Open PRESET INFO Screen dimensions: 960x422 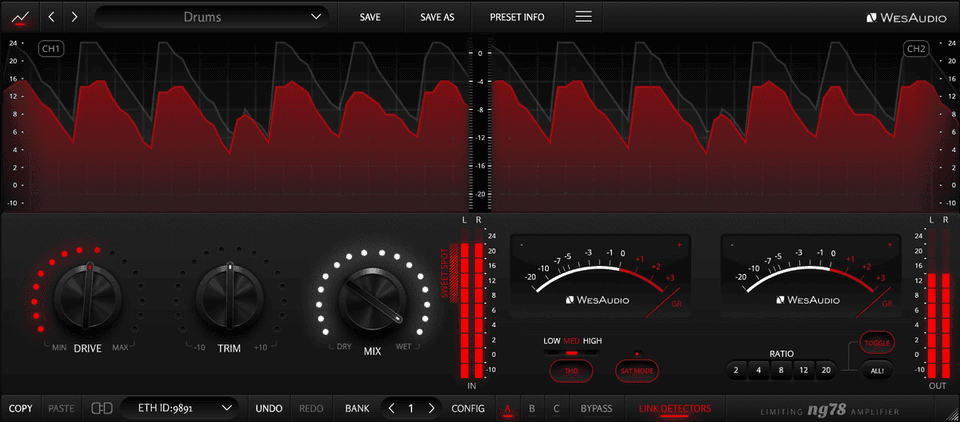coord(517,17)
